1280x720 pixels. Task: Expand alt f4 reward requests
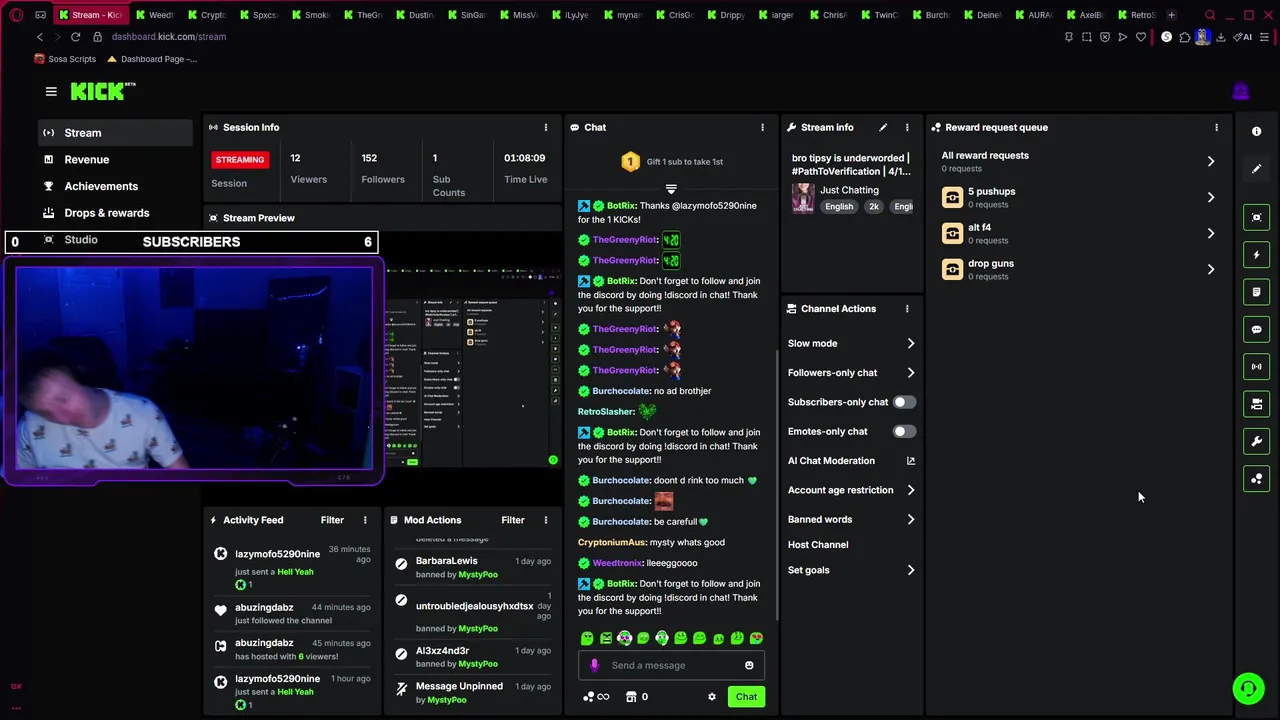[1079, 233]
